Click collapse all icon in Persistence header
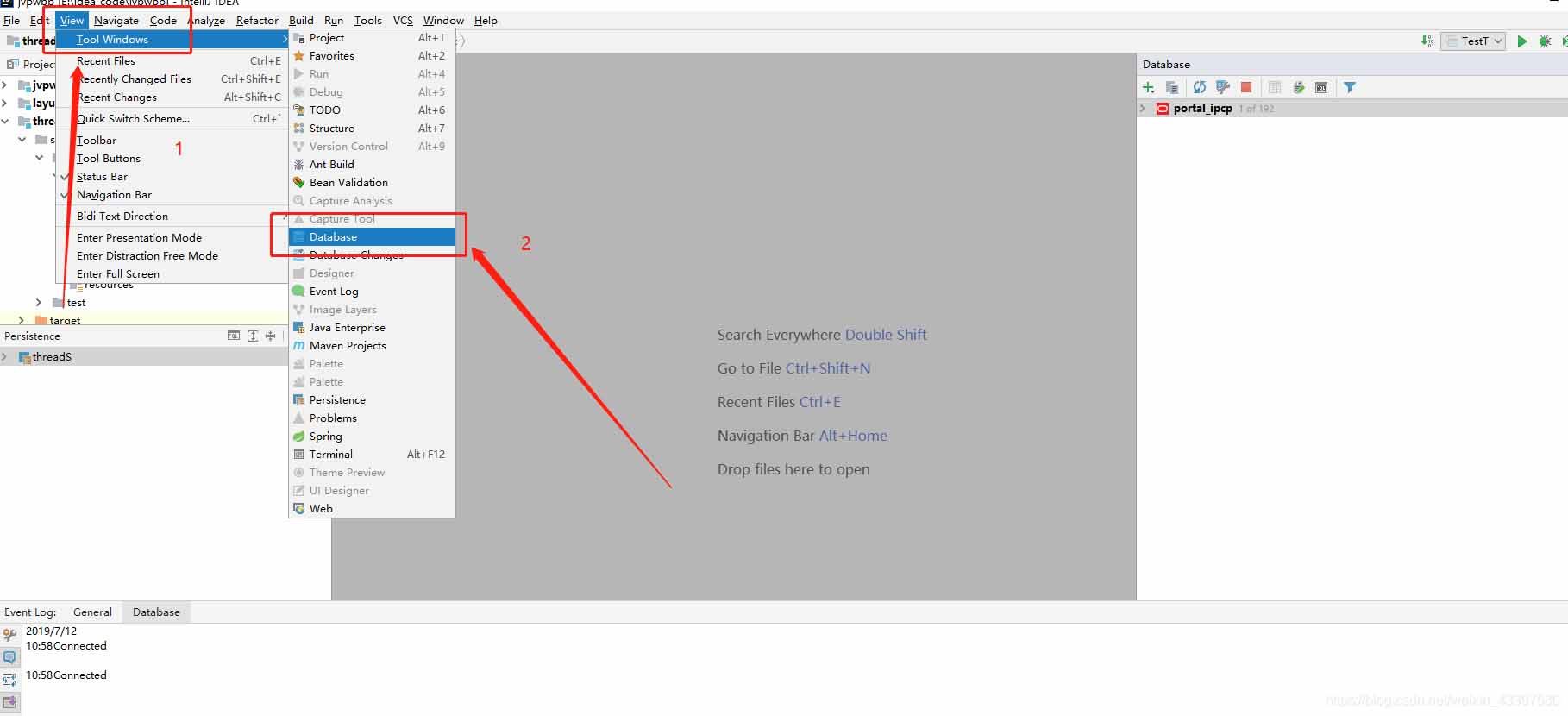This screenshot has width=1568, height=716. 271,336
